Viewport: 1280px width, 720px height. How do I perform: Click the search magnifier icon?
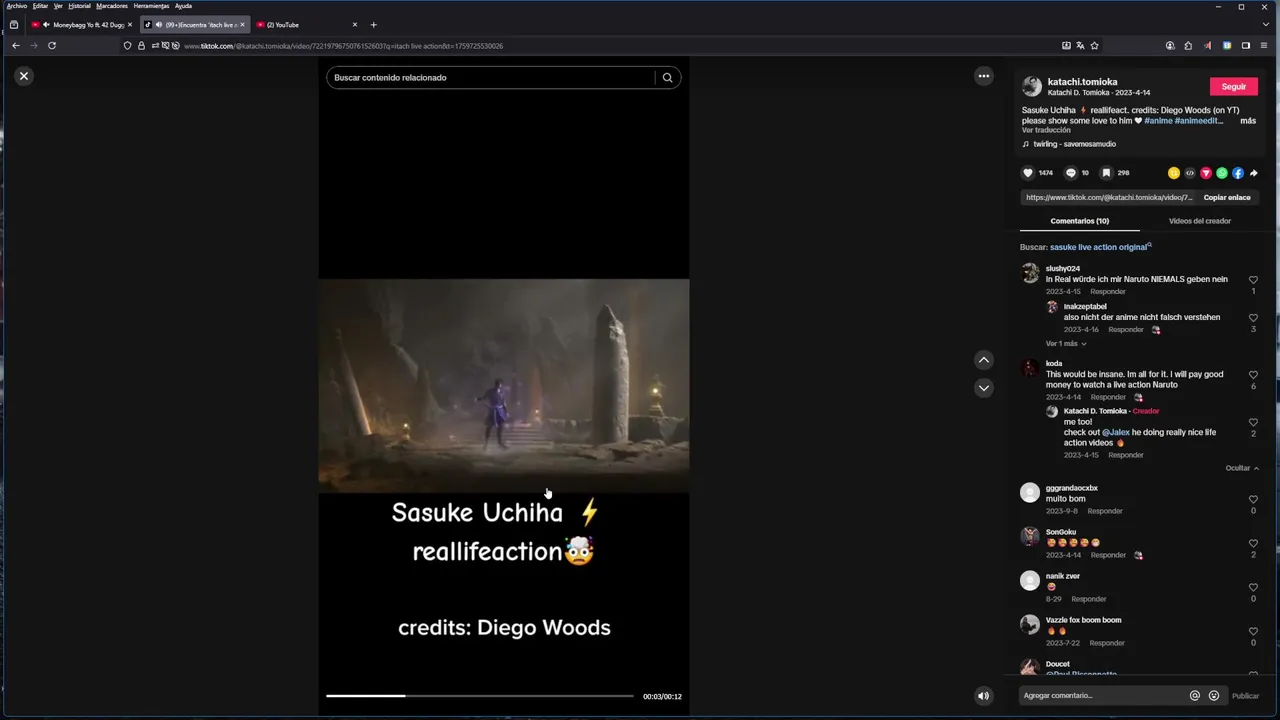[x=667, y=77]
